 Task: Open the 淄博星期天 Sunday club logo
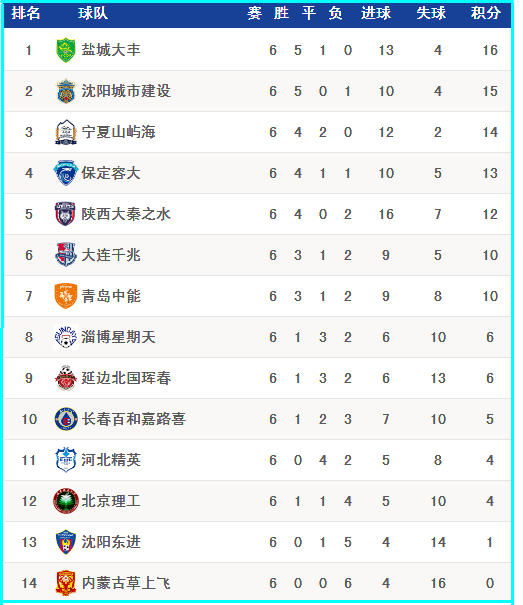click(x=66, y=337)
